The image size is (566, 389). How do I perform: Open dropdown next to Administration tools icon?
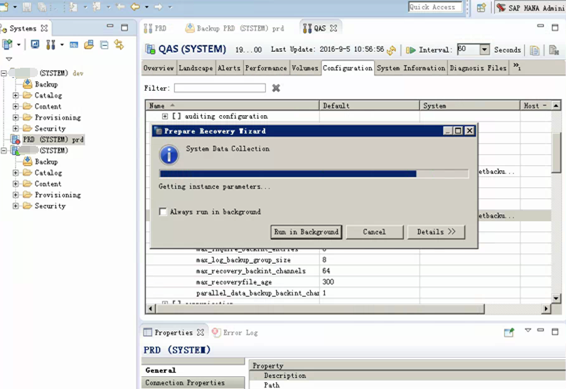62,45
